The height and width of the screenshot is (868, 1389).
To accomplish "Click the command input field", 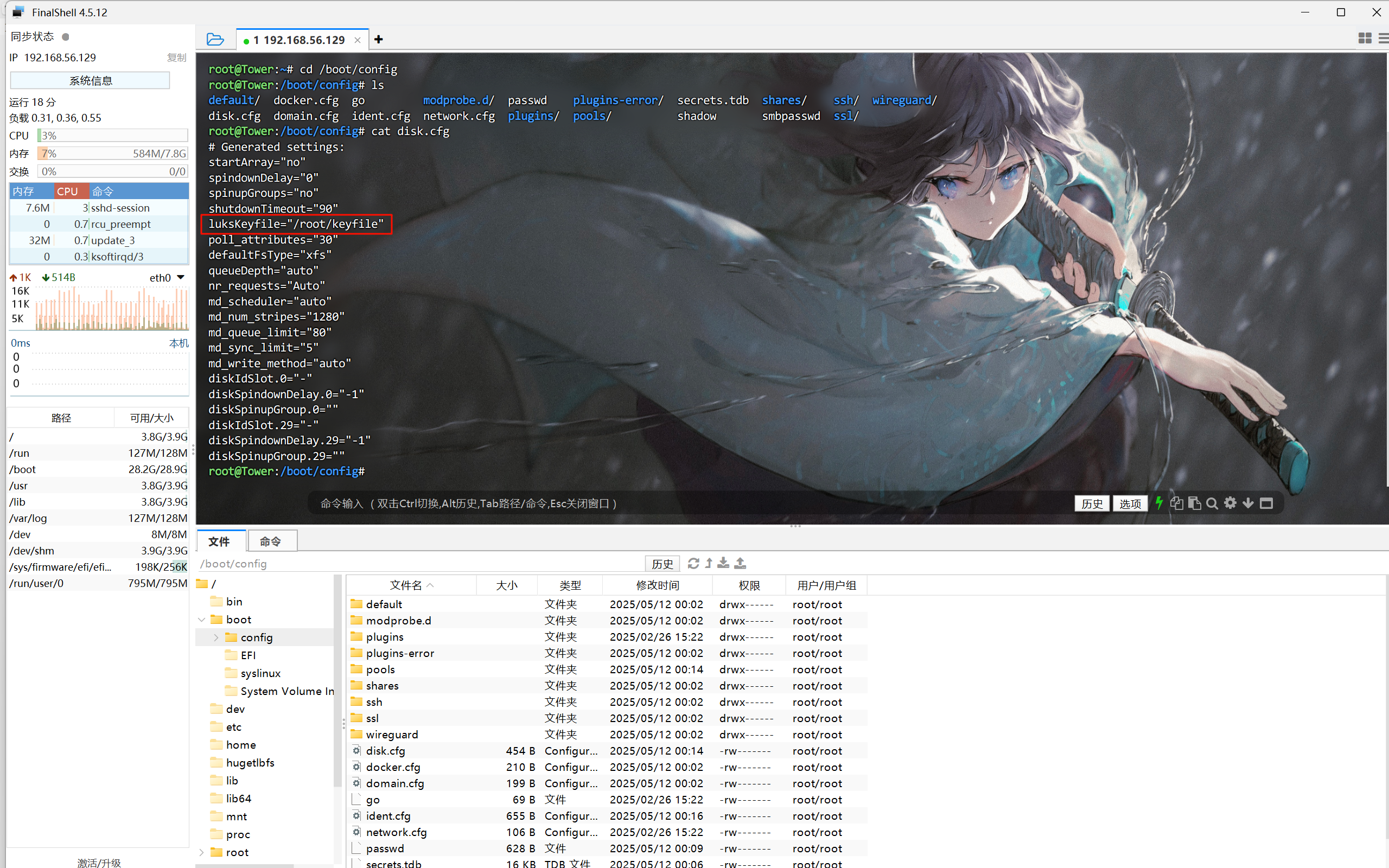I will click(689, 503).
